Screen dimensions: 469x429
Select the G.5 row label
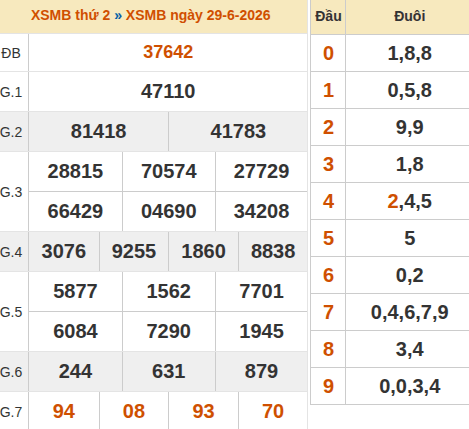pos(11,312)
